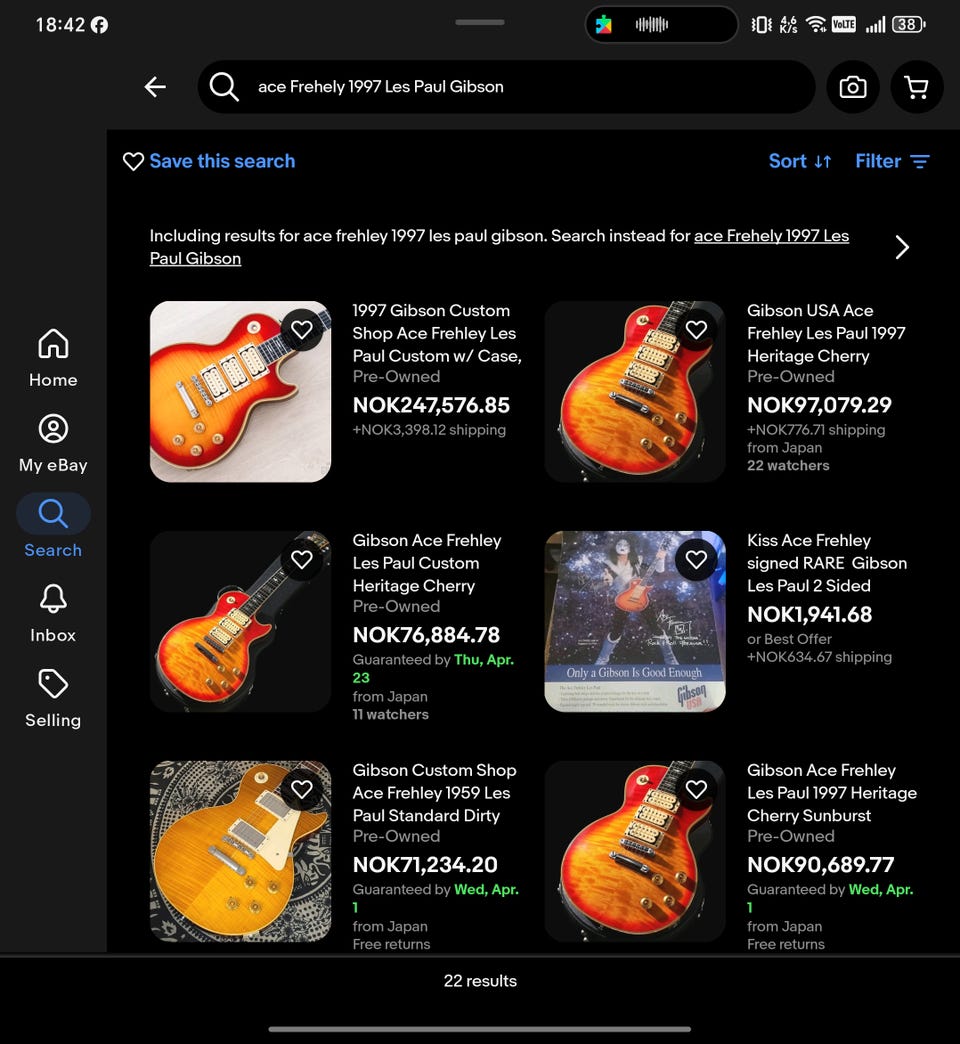Screen dimensions: 960x1044
Task: Open title Gibson Ace Frehley 1997 Heritage Cherry Sunburst
Action: tap(832, 792)
